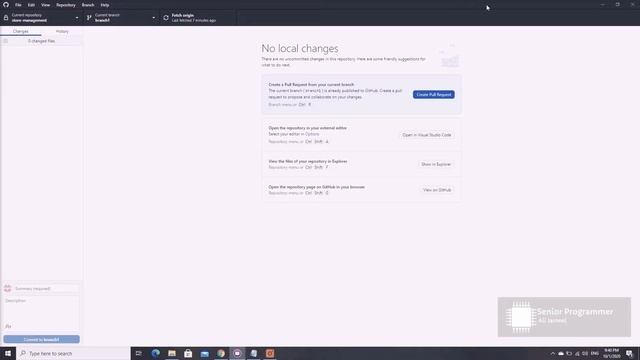Show hidden system tray icons

(x=553, y=353)
